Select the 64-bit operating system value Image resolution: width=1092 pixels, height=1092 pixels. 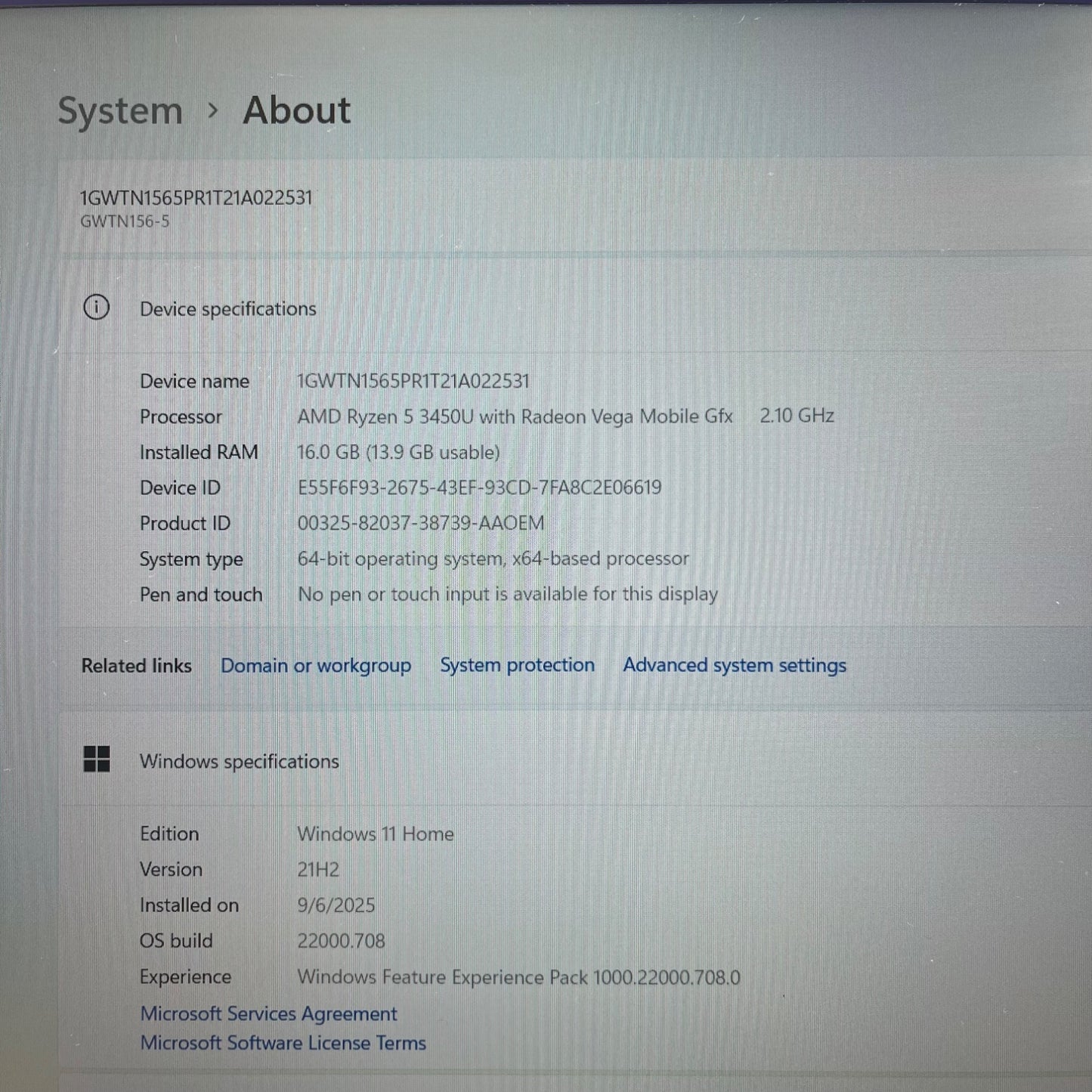click(493, 558)
